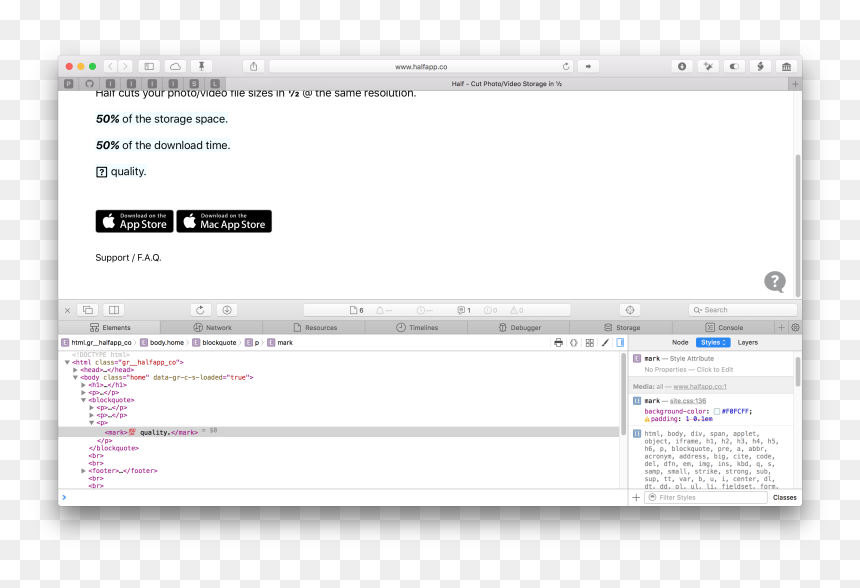Open the Styles dropdown selector
Viewport: 860px width, 588px height.
(713, 342)
